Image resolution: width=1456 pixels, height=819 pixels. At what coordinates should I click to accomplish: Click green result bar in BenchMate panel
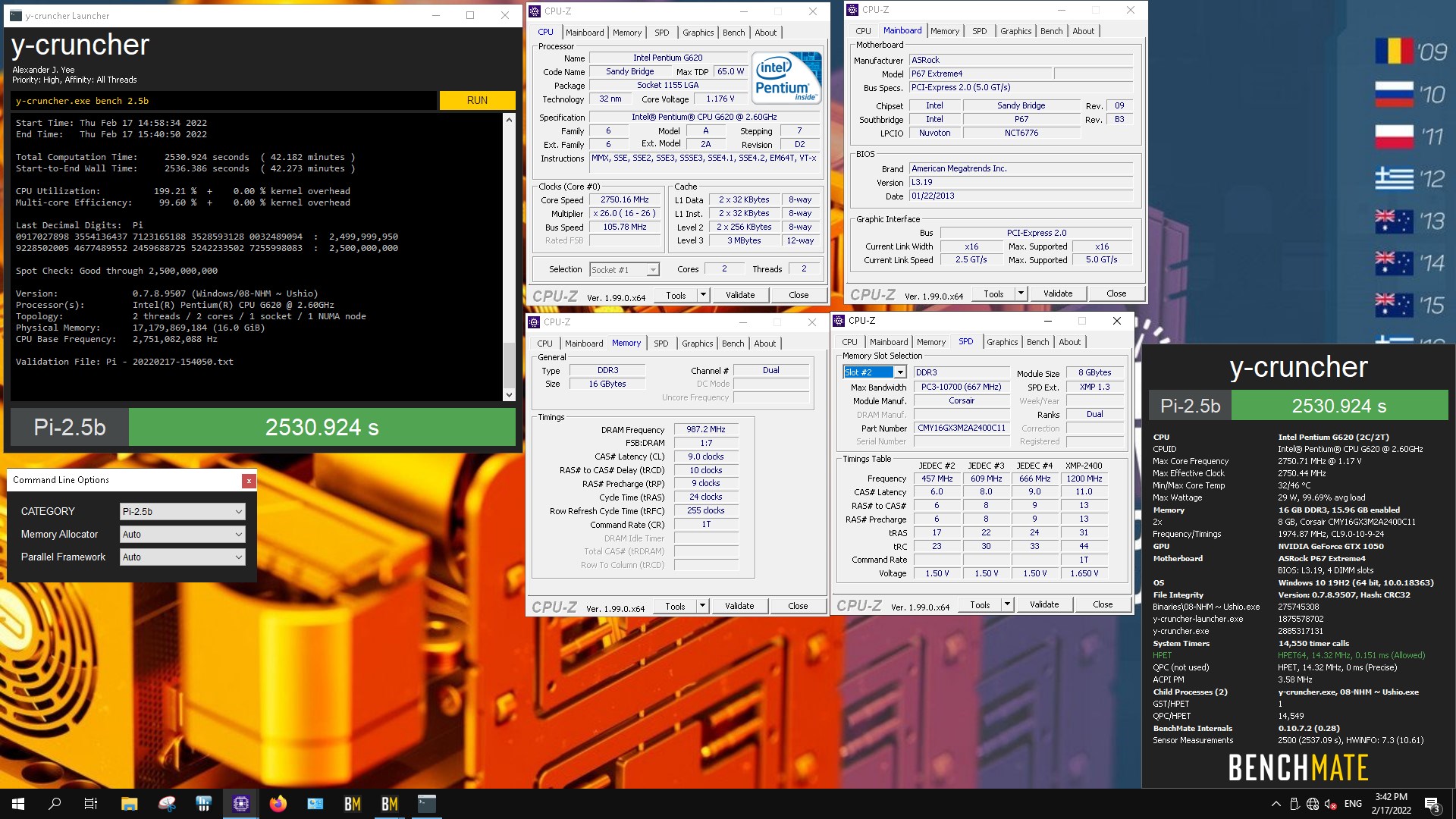1339,406
